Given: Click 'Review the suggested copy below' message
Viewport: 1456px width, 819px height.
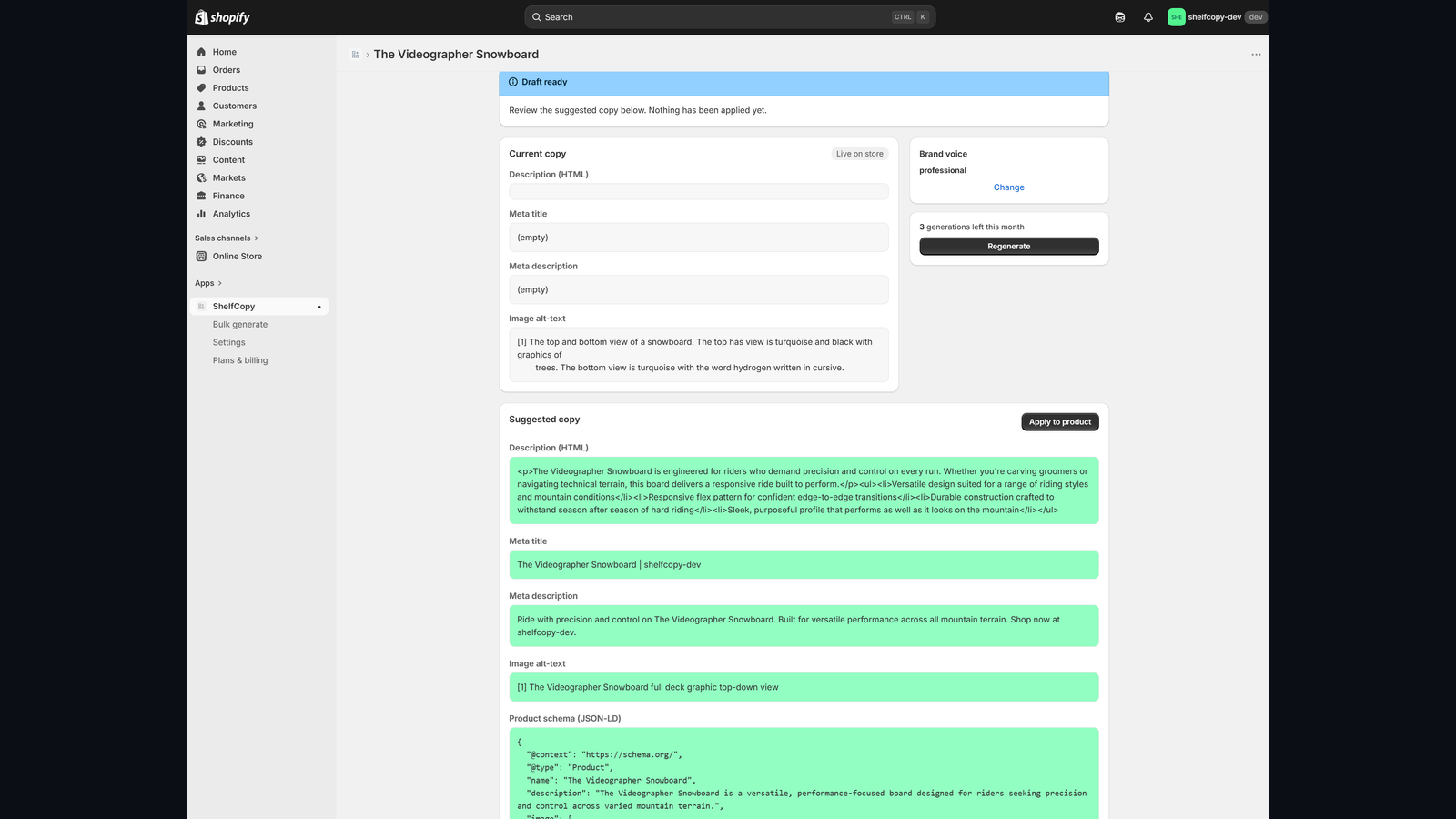Looking at the screenshot, I should click(x=638, y=111).
